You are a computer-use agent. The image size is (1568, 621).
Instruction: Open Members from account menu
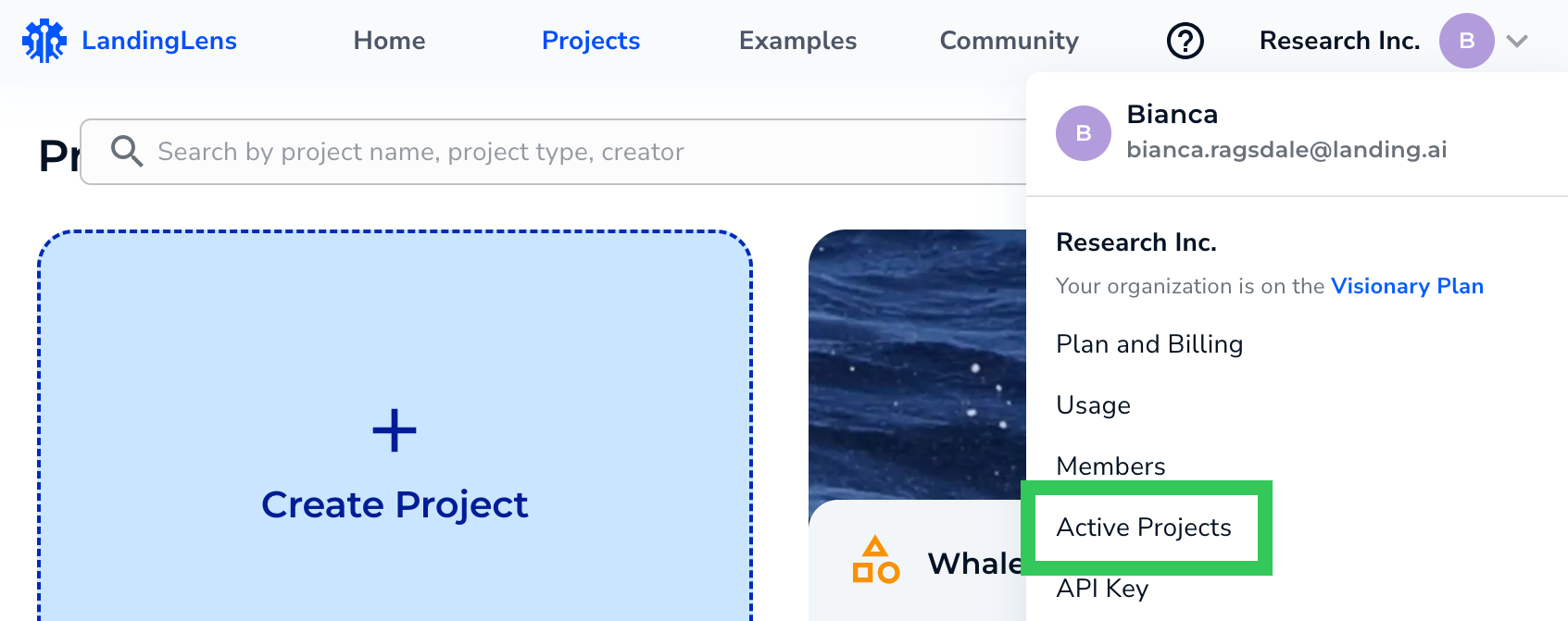(1110, 466)
